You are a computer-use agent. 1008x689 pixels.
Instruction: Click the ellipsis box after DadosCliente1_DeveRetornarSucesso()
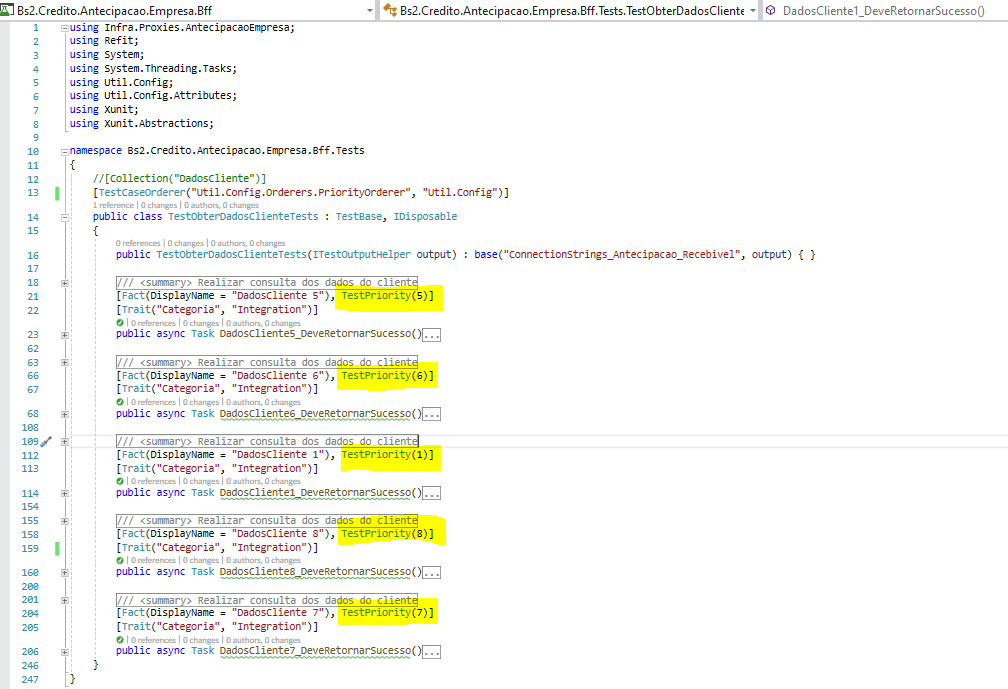tap(432, 494)
